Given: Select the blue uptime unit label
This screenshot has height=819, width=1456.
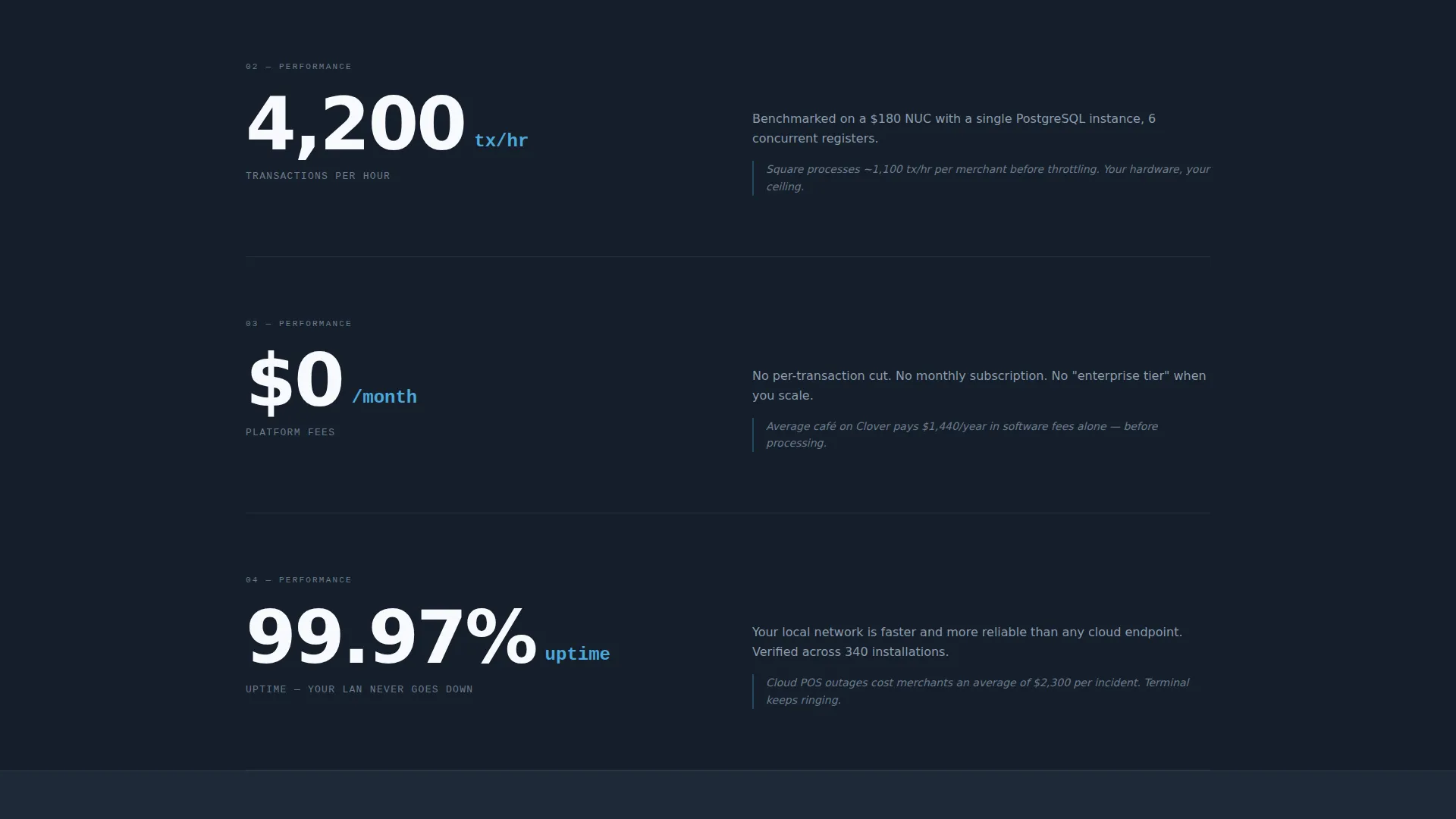Looking at the screenshot, I should (577, 654).
